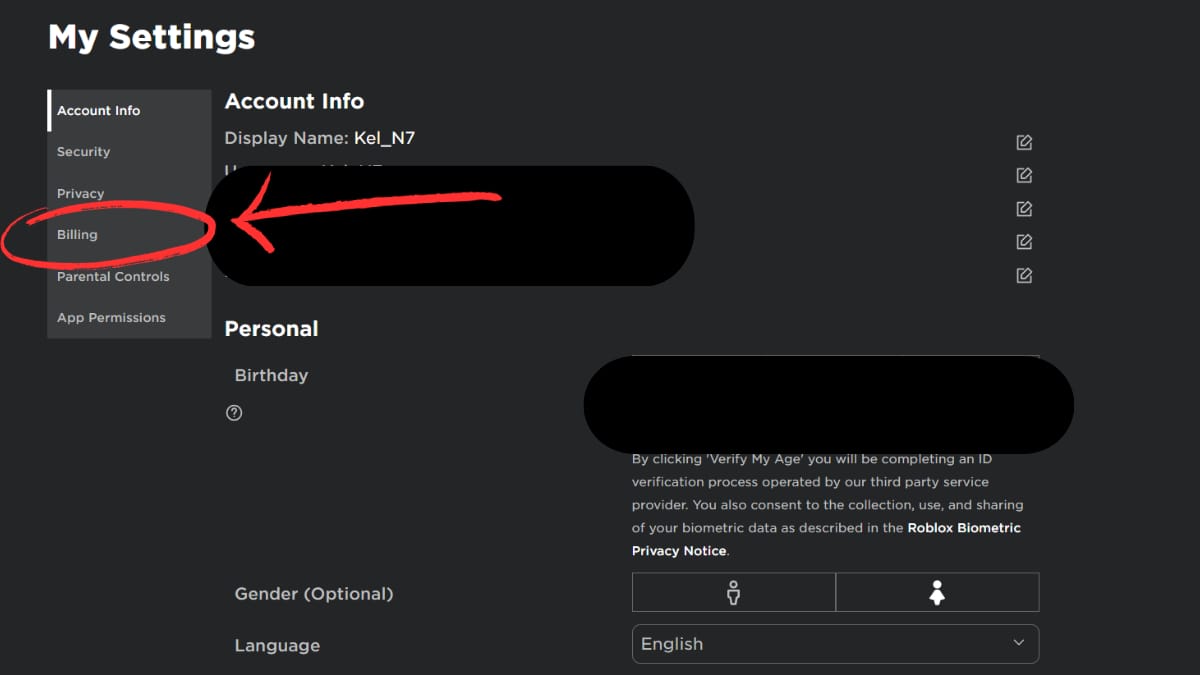
Task: Click the bottom-most edit pencil icon
Action: [1023, 275]
